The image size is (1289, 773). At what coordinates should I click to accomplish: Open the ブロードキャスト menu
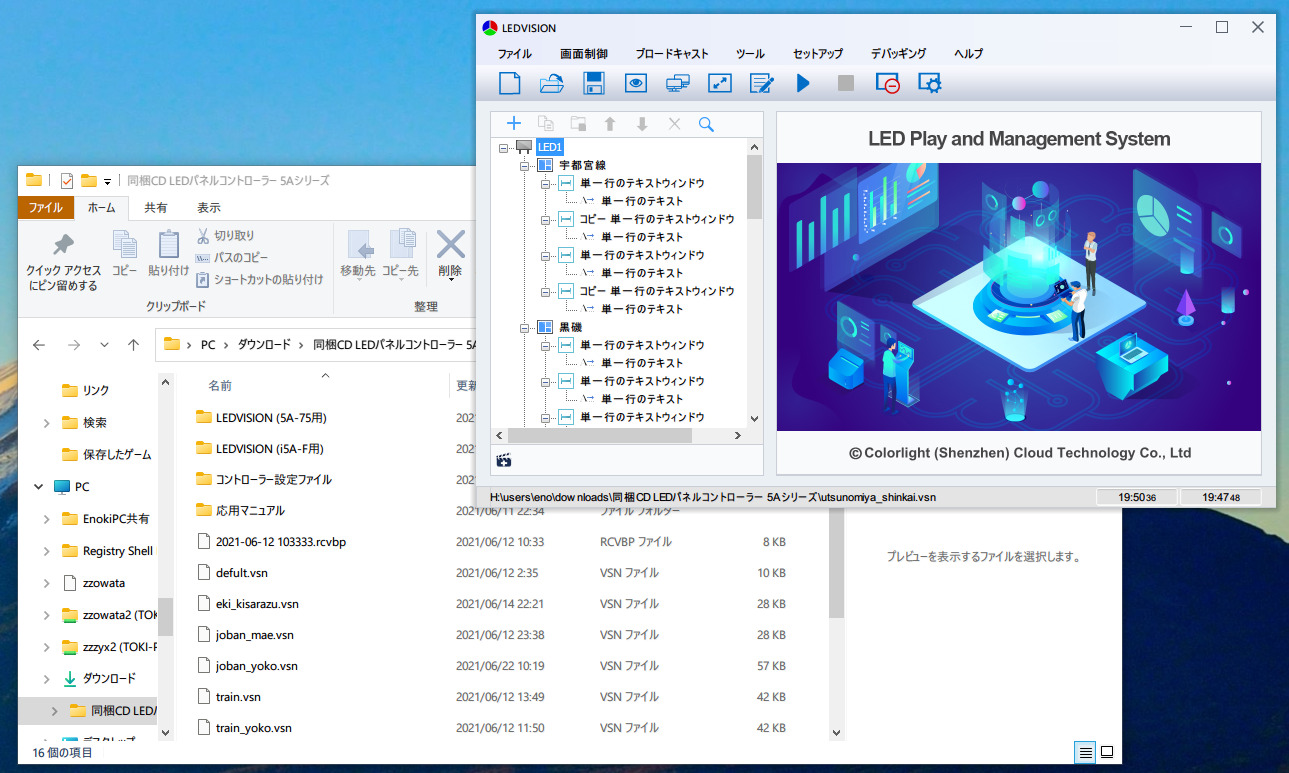tap(672, 54)
